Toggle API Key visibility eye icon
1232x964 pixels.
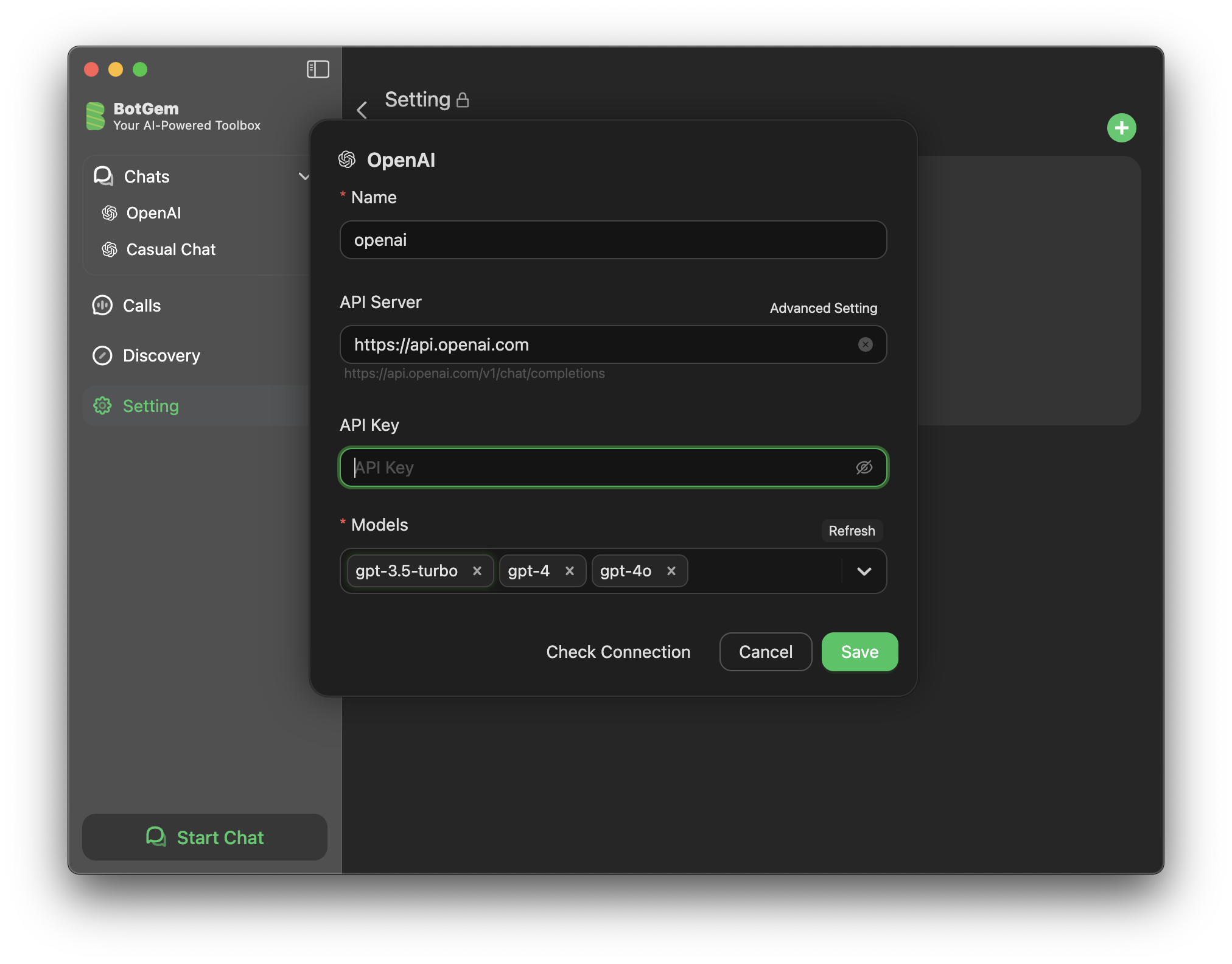point(864,467)
